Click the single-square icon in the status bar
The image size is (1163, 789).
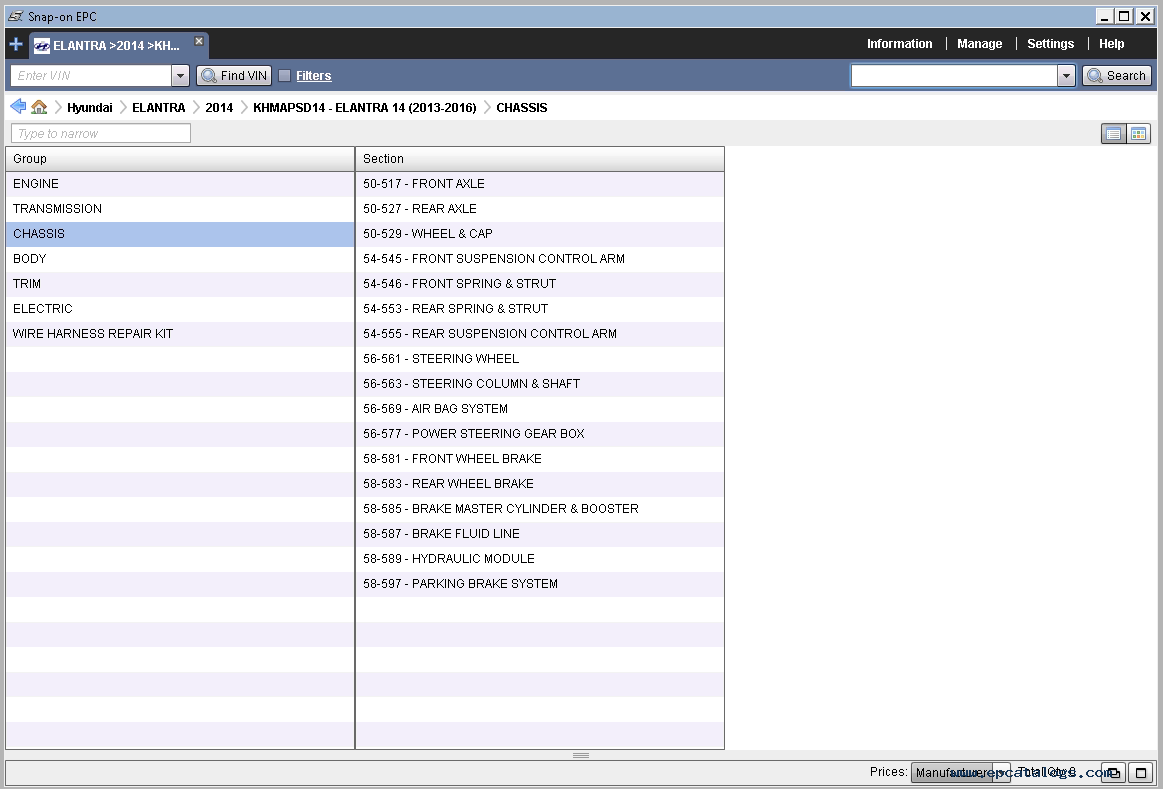tap(1141, 773)
